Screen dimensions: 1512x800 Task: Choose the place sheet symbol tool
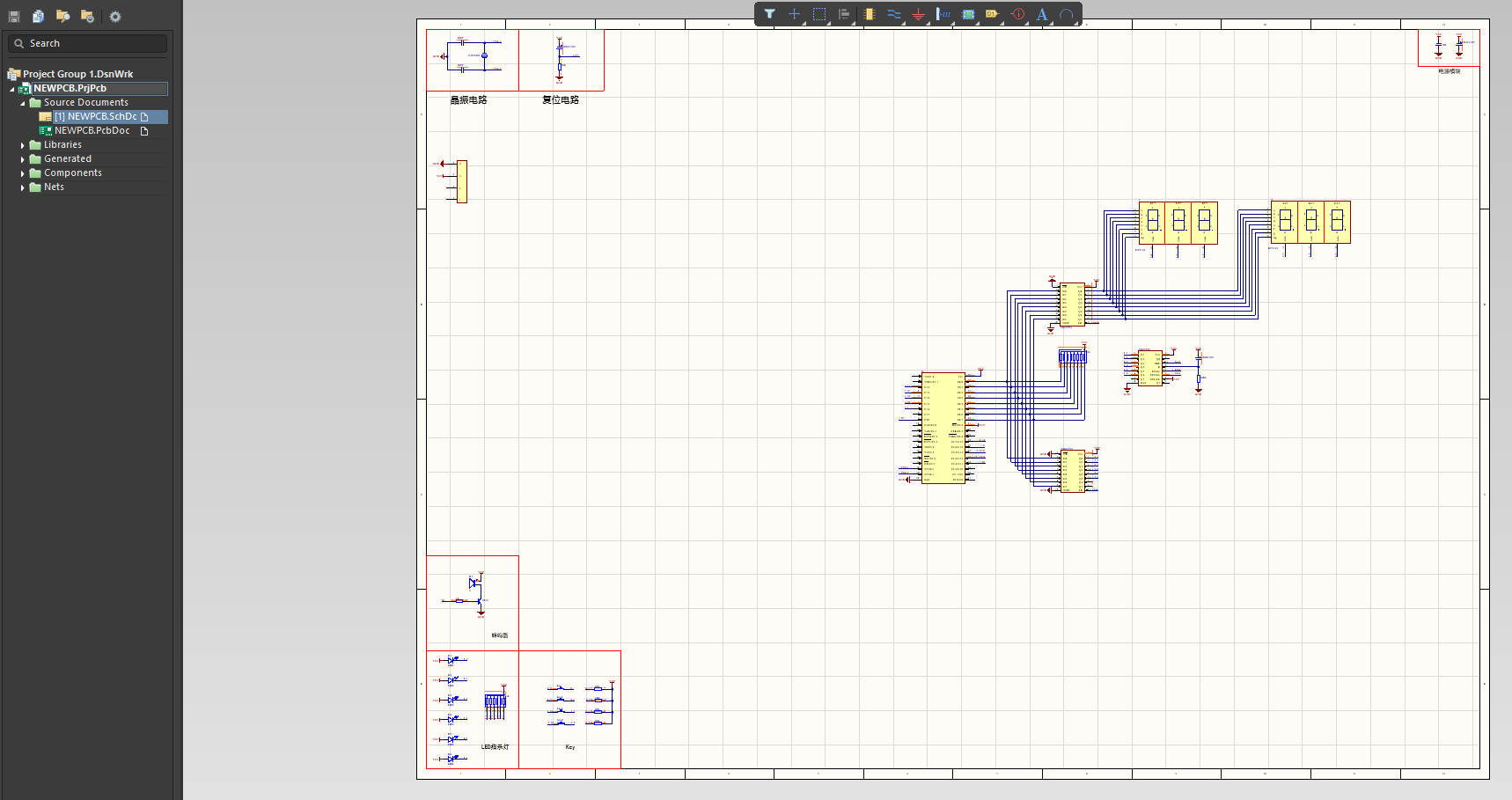click(968, 14)
